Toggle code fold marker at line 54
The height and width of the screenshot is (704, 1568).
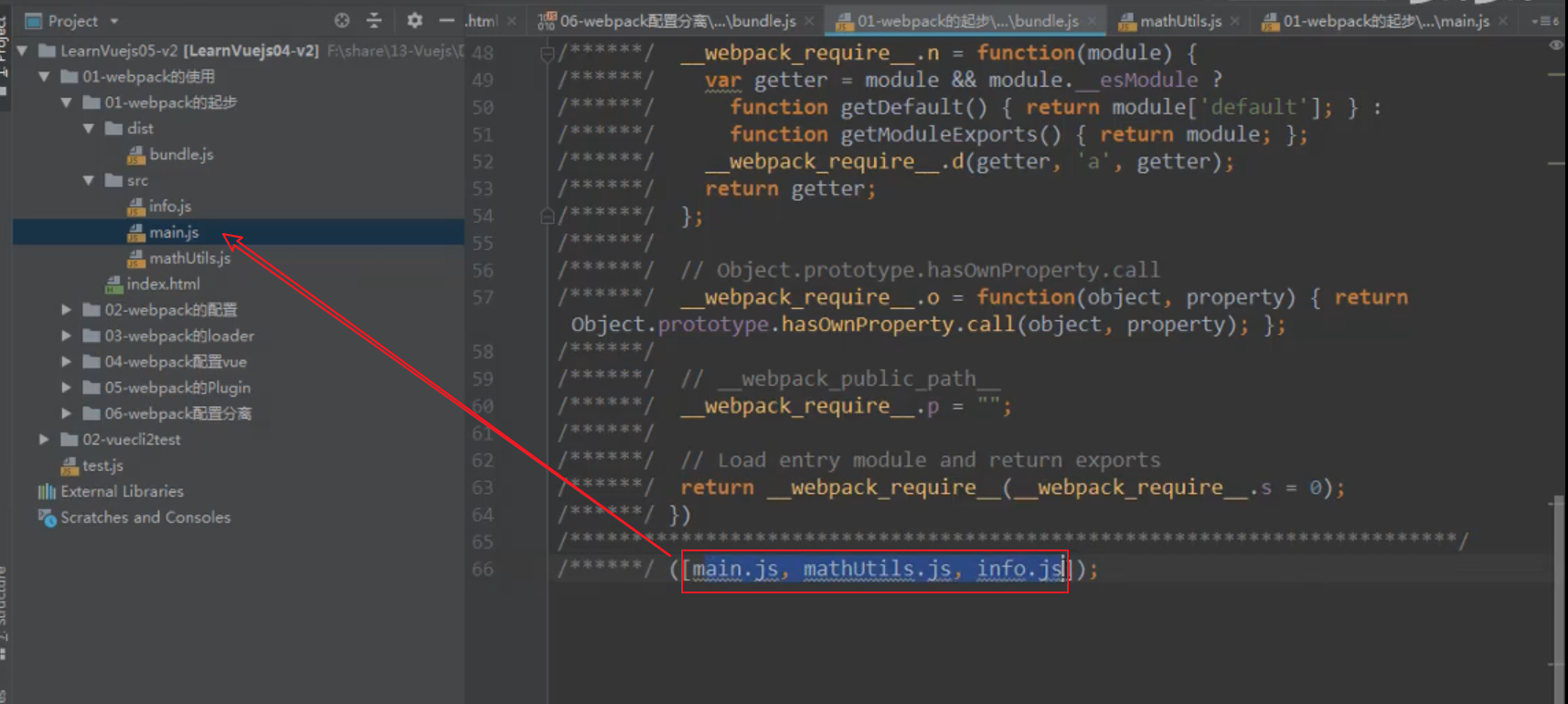(547, 217)
